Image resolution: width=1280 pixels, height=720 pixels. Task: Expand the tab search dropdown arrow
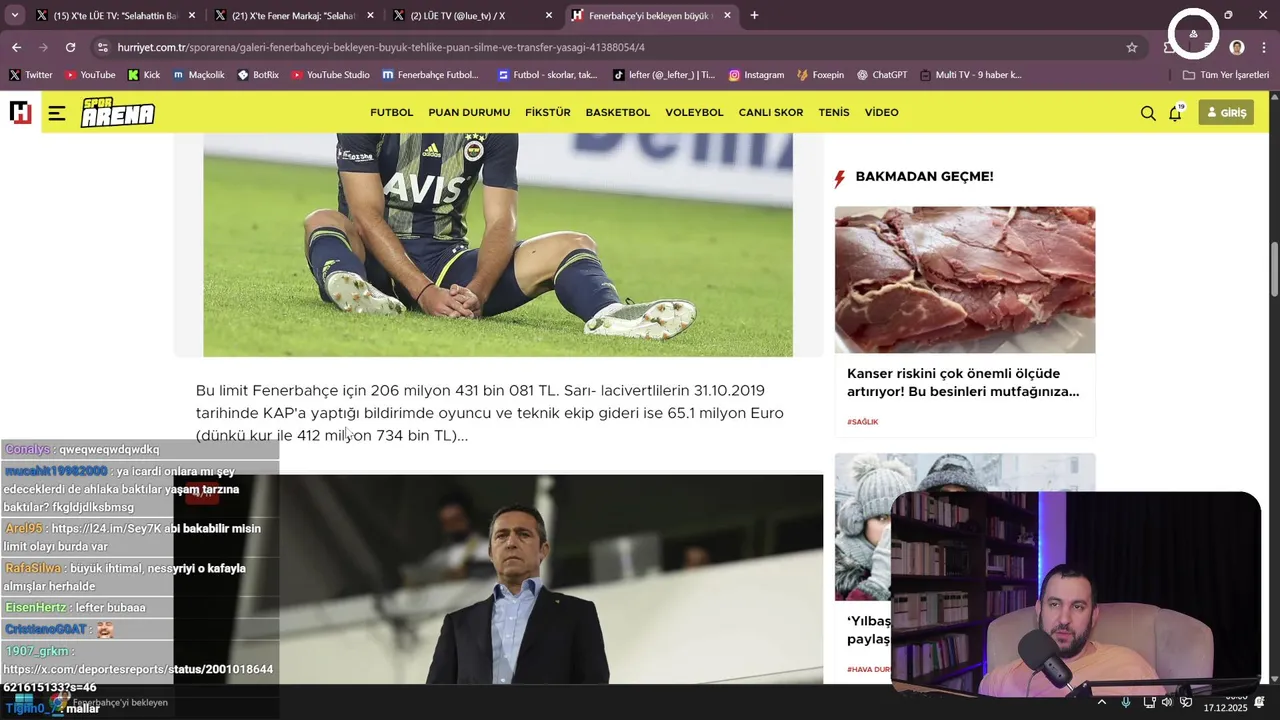[x=14, y=16]
